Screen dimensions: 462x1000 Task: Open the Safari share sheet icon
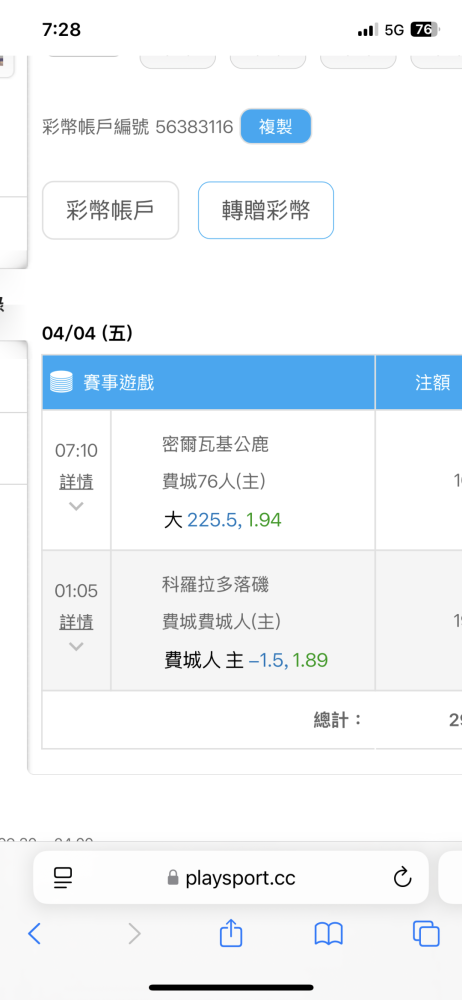click(231, 932)
